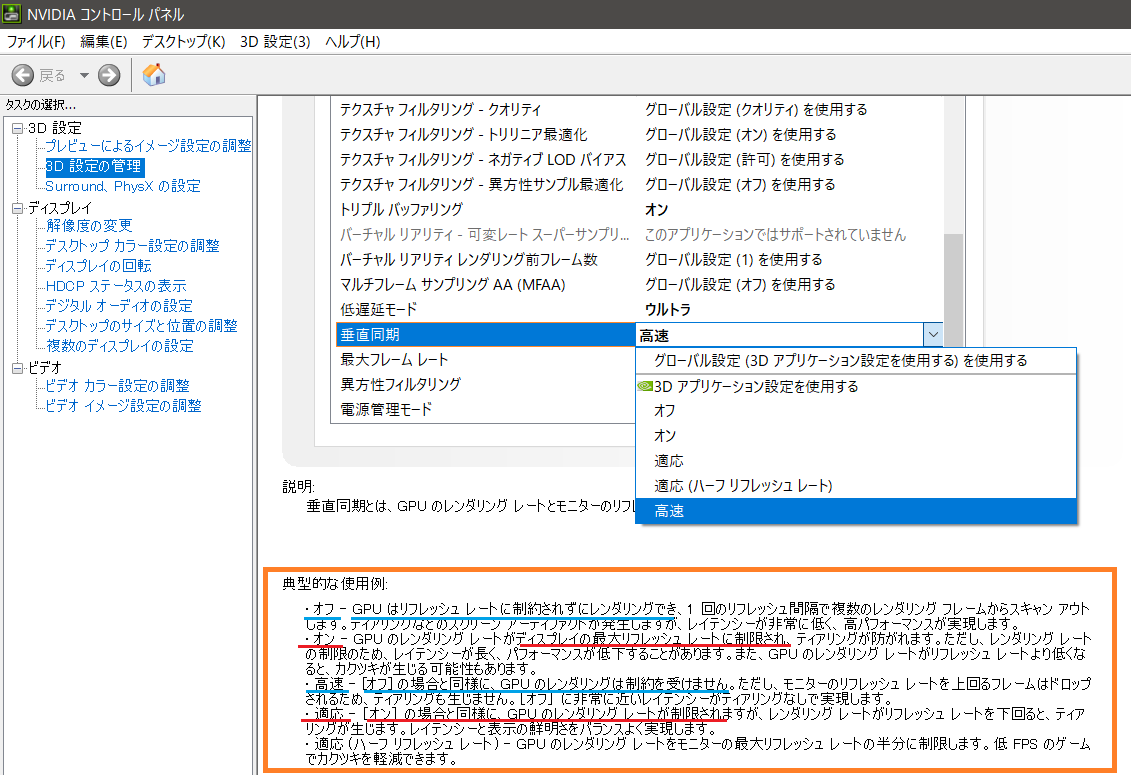Choose 適応 (ハーフ リフレッシュ レート) option
The image size is (1131, 775).
click(x=855, y=486)
